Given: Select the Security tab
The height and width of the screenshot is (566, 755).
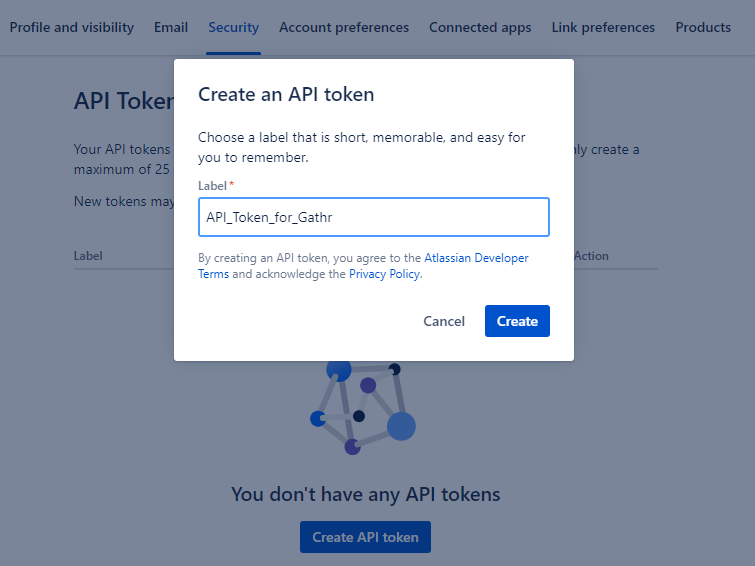Looking at the screenshot, I should coord(233,28).
